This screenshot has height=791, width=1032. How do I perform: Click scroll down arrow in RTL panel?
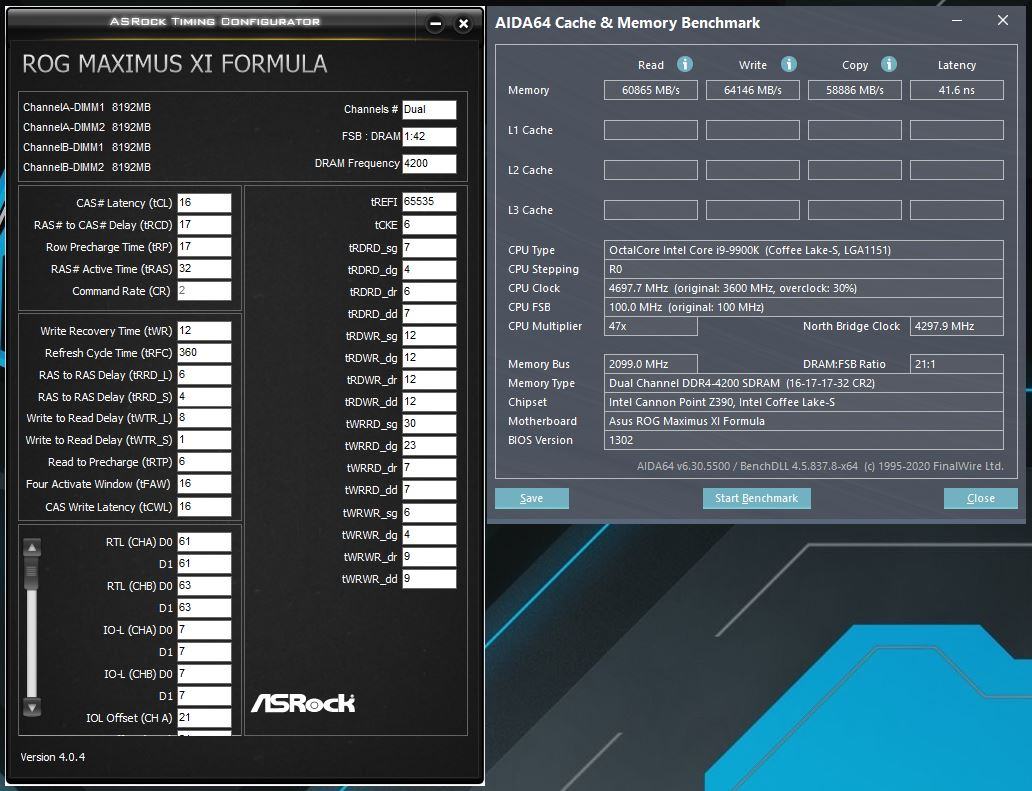tap(32, 707)
